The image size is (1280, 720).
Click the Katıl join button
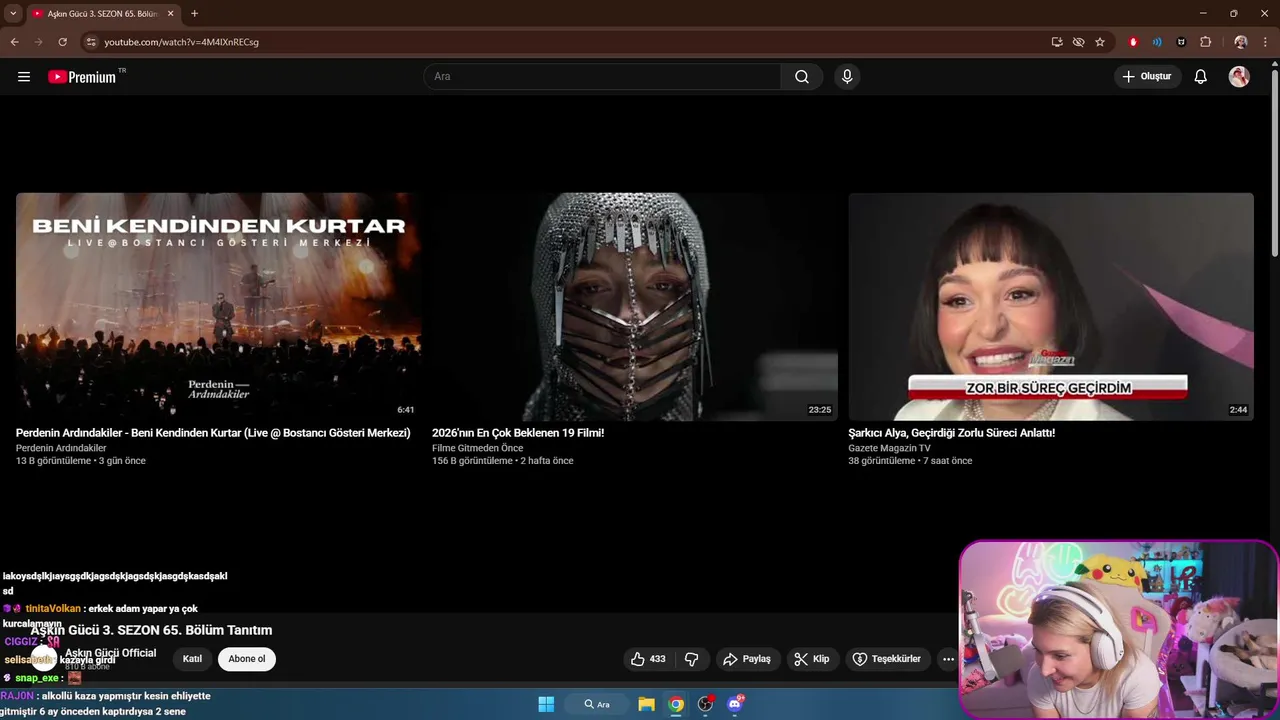tap(192, 659)
